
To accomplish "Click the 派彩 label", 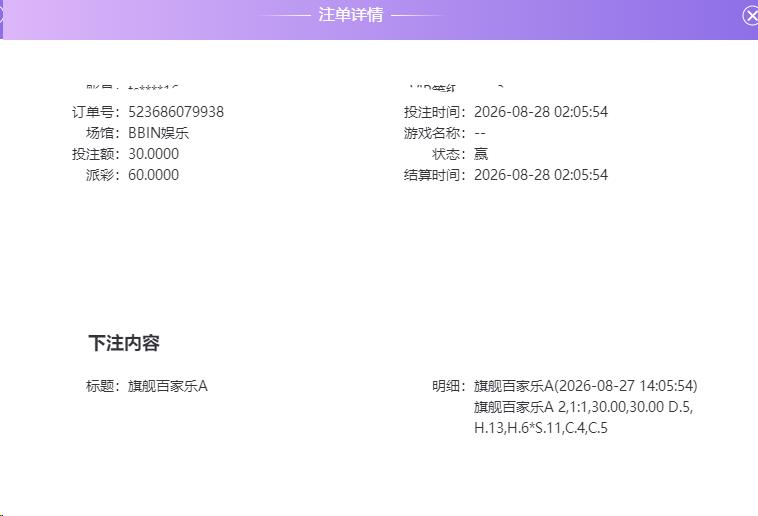I will 103,175.
